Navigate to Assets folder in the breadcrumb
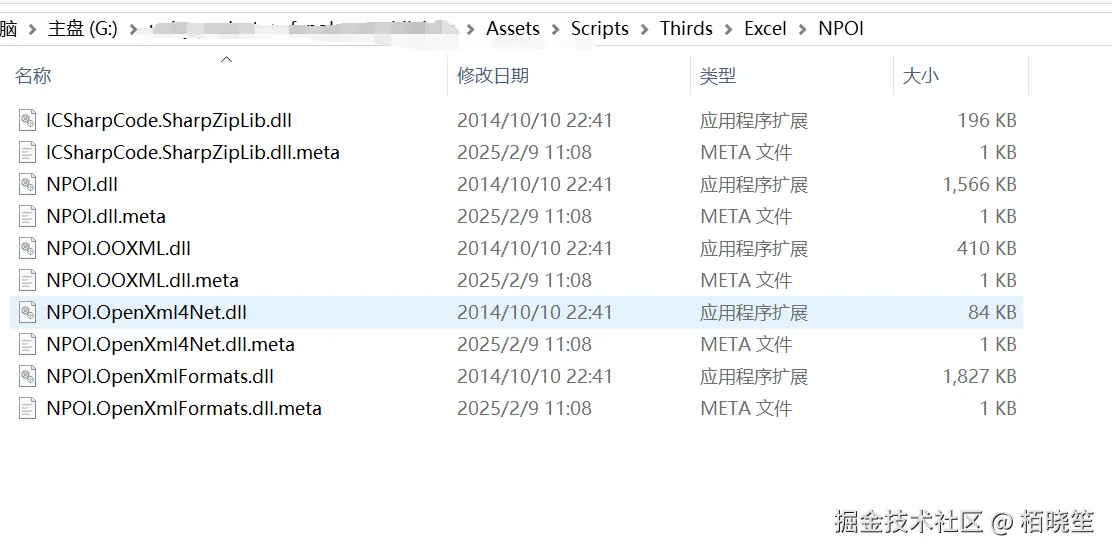The image size is (1112, 553). pyautogui.click(x=513, y=29)
